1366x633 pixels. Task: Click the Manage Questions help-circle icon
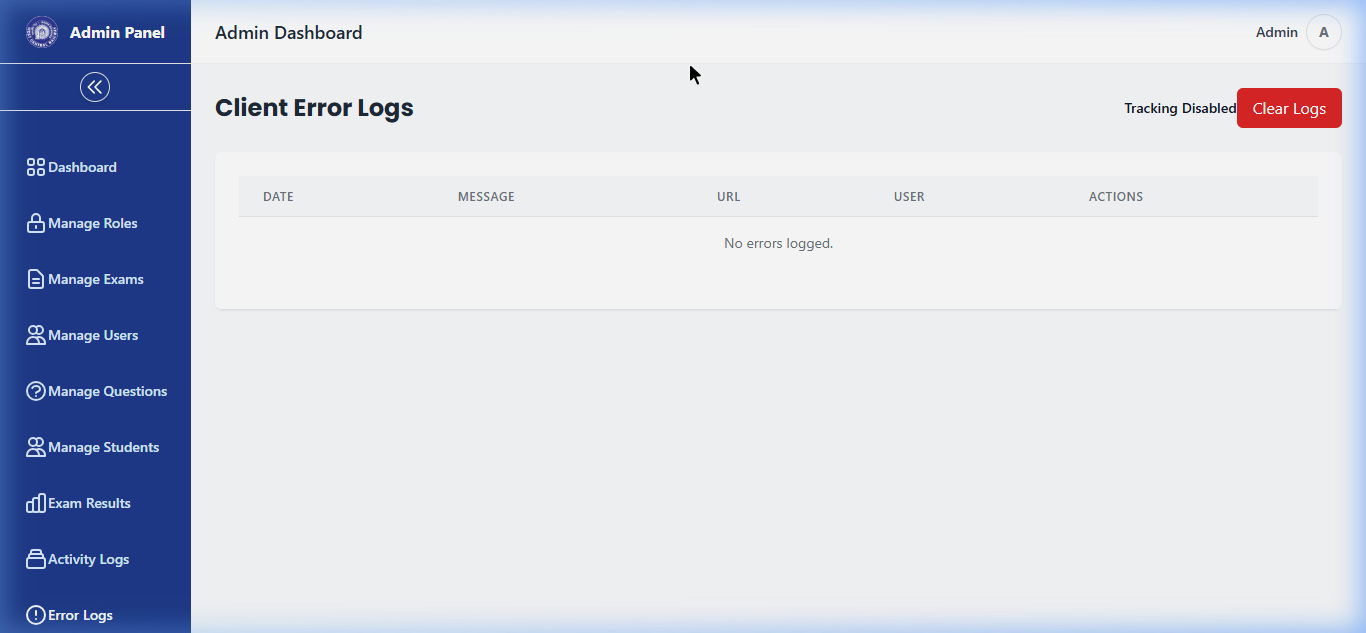36,391
